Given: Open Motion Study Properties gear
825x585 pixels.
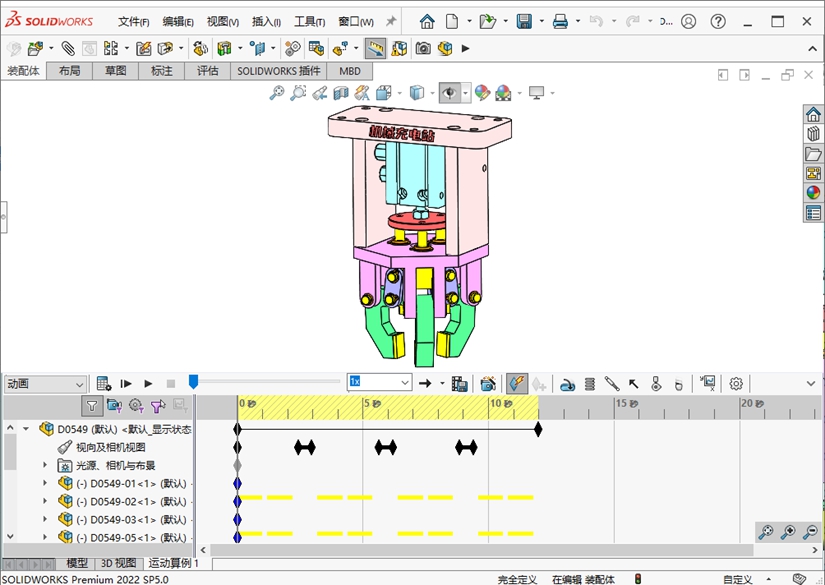Looking at the screenshot, I should coord(736,383).
